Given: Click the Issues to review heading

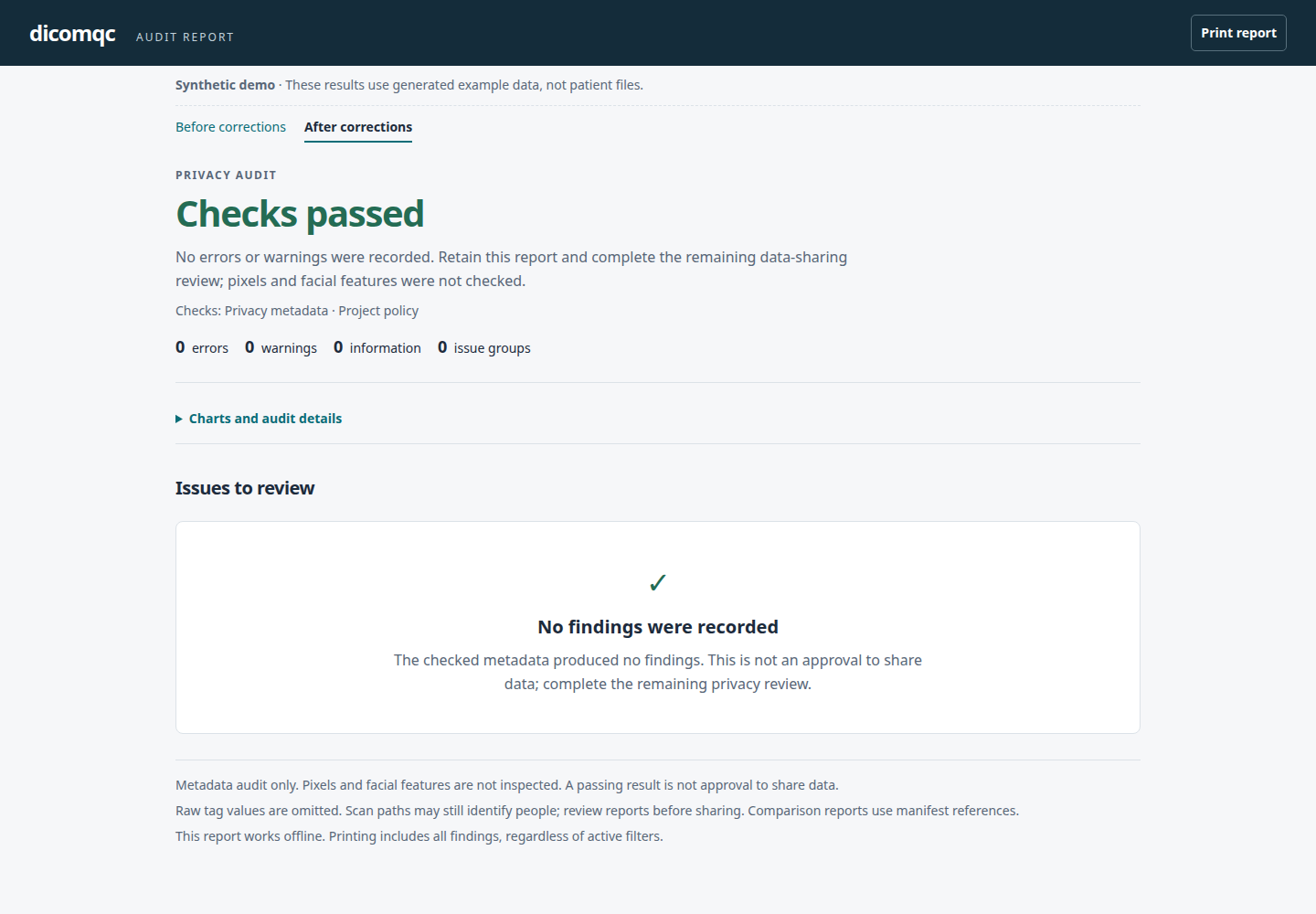Looking at the screenshot, I should (245, 488).
